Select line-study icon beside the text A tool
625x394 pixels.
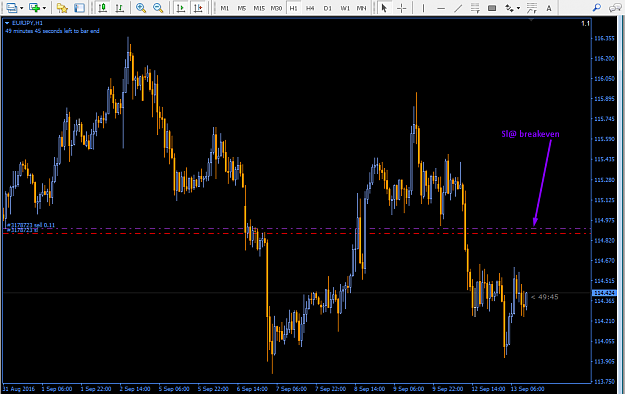point(532,8)
